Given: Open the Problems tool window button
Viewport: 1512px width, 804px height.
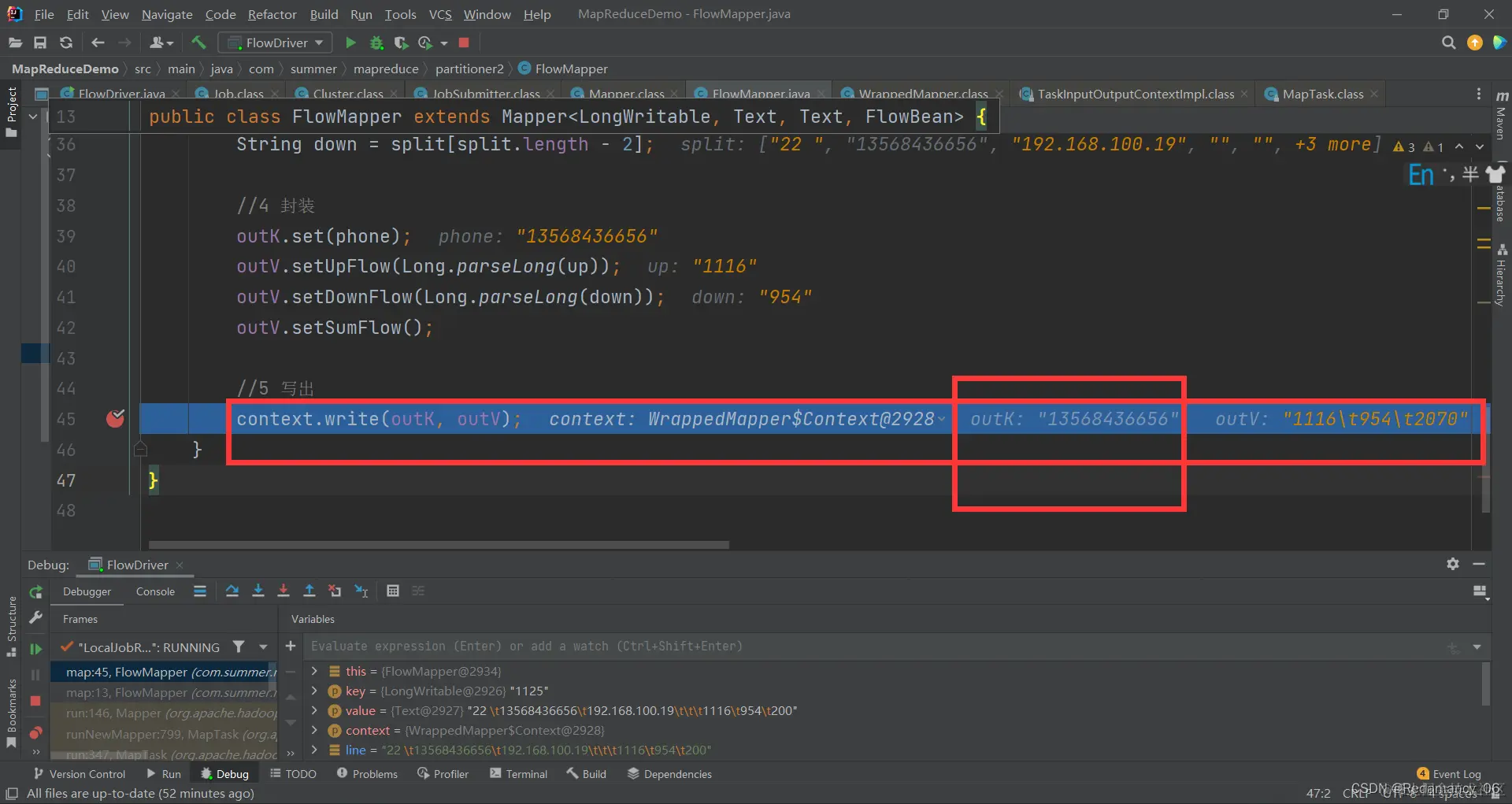Looking at the screenshot, I should coord(367,774).
